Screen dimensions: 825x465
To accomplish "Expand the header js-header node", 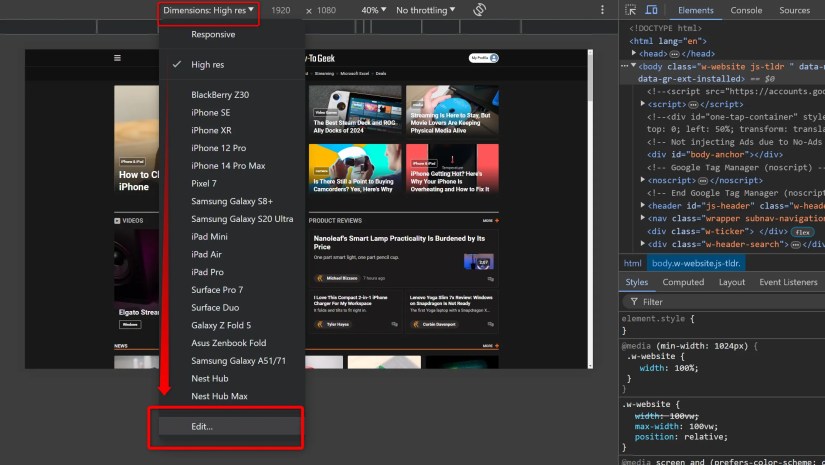I will click(x=642, y=205).
